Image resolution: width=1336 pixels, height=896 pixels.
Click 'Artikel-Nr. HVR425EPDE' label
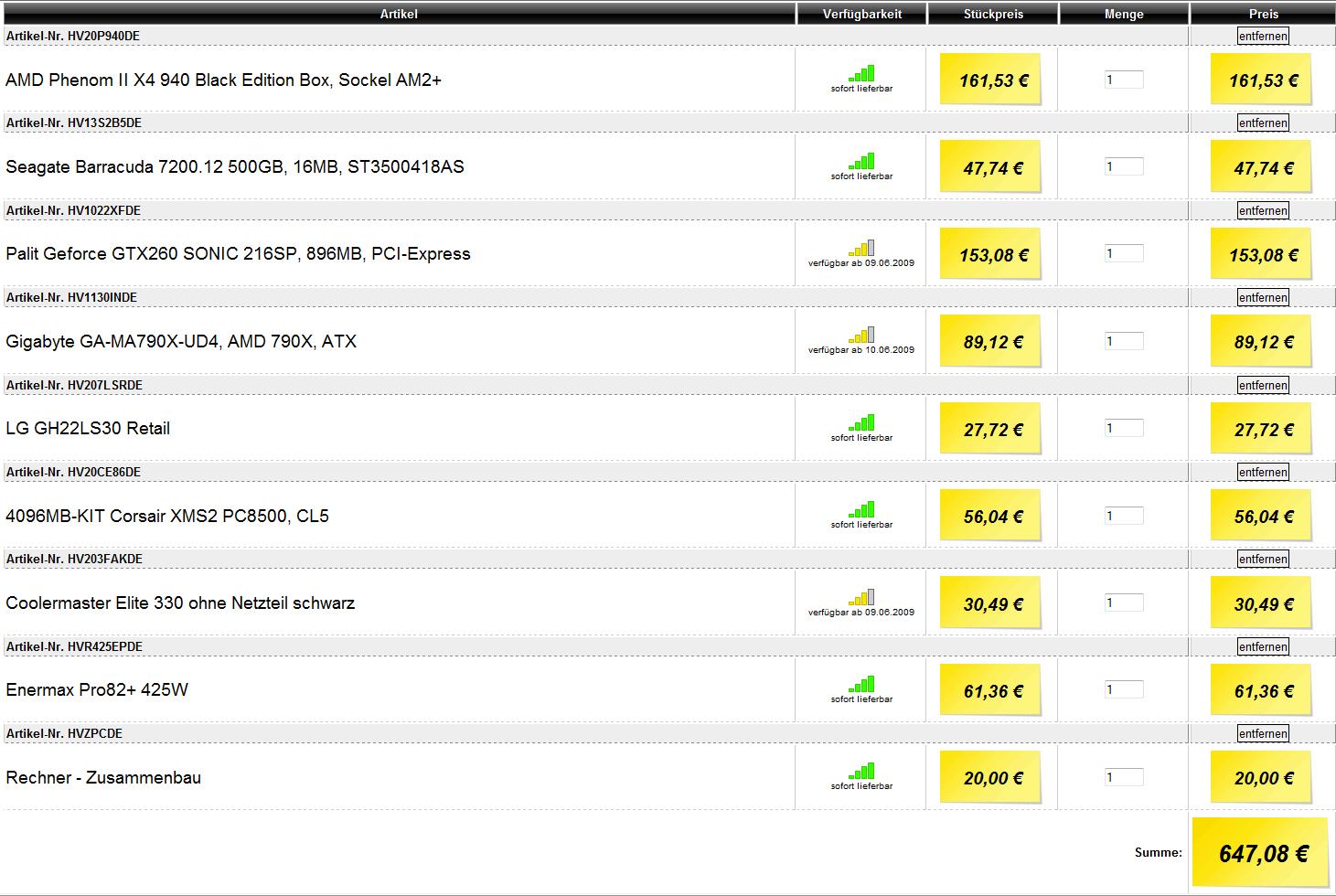[x=74, y=646]
